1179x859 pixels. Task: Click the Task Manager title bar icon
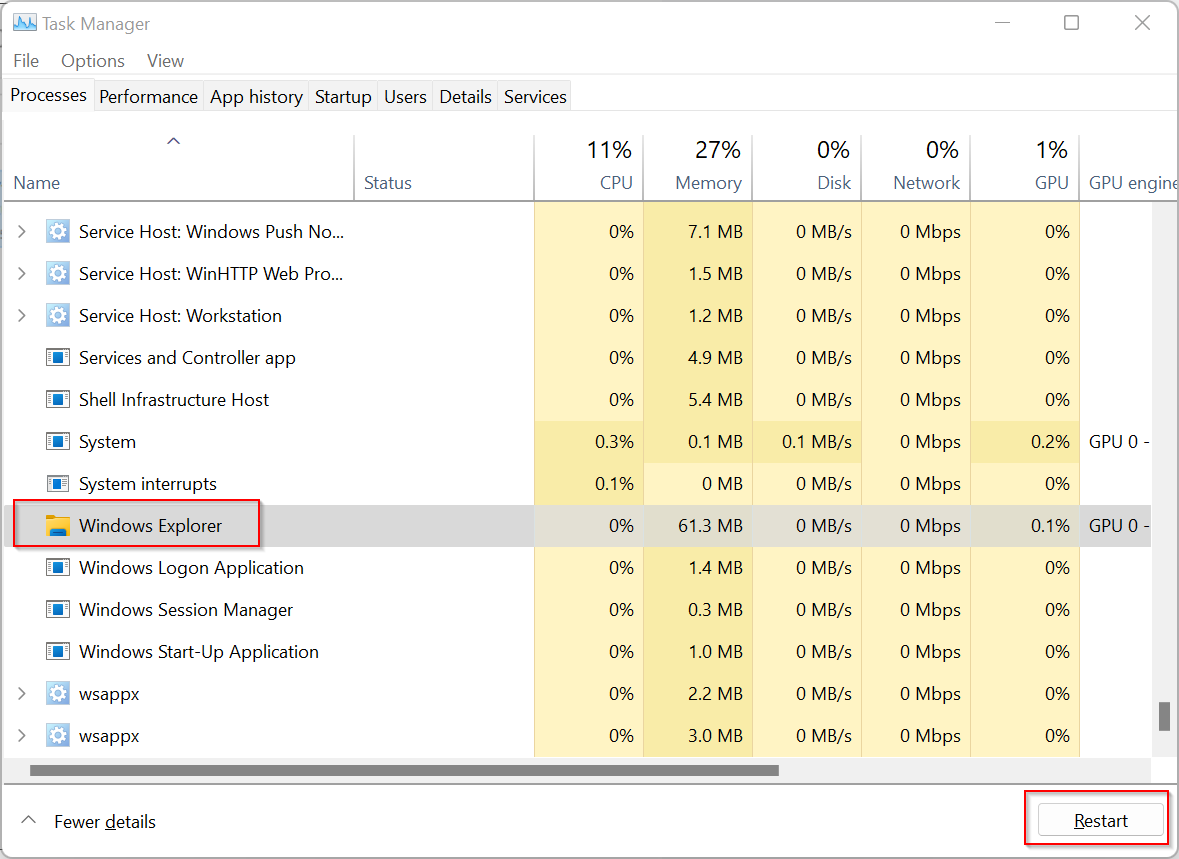tap(25, 23)
